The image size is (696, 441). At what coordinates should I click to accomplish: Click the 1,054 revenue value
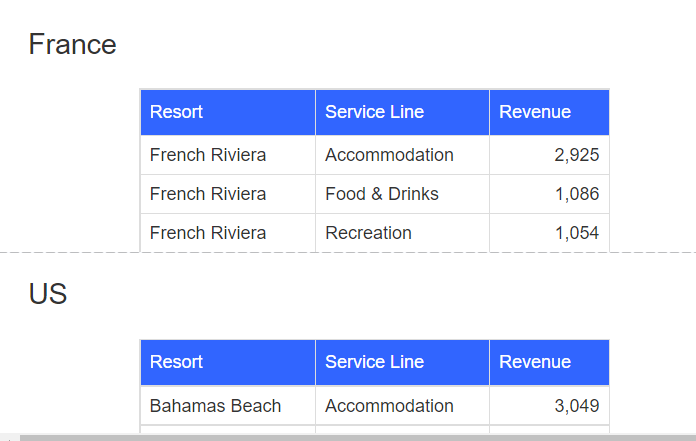coord(576,233)
